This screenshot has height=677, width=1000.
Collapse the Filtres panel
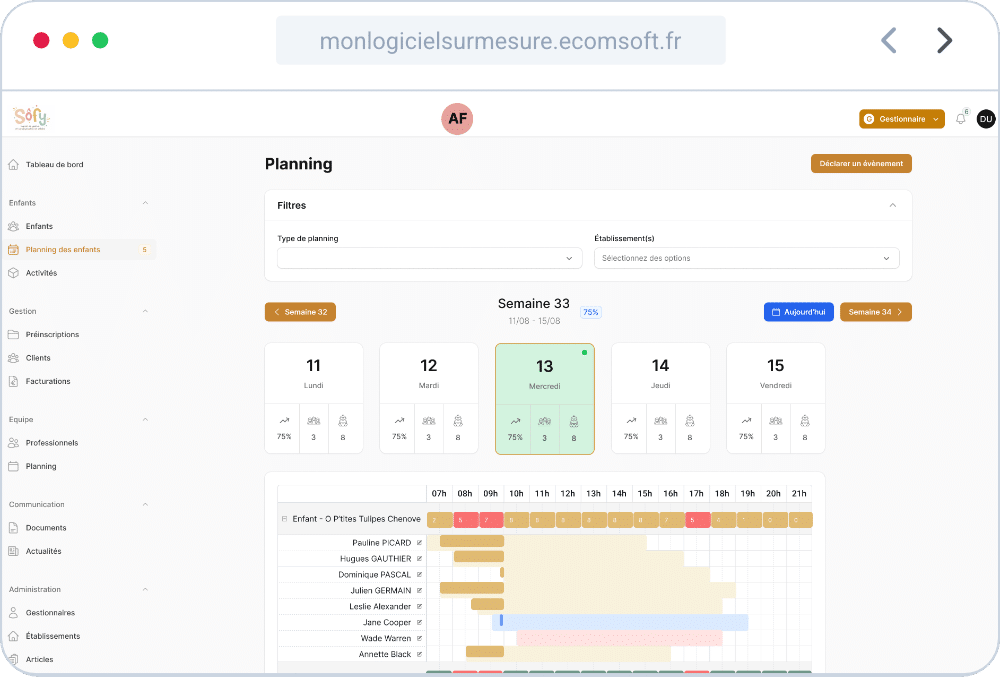click(x=892, y=205)
